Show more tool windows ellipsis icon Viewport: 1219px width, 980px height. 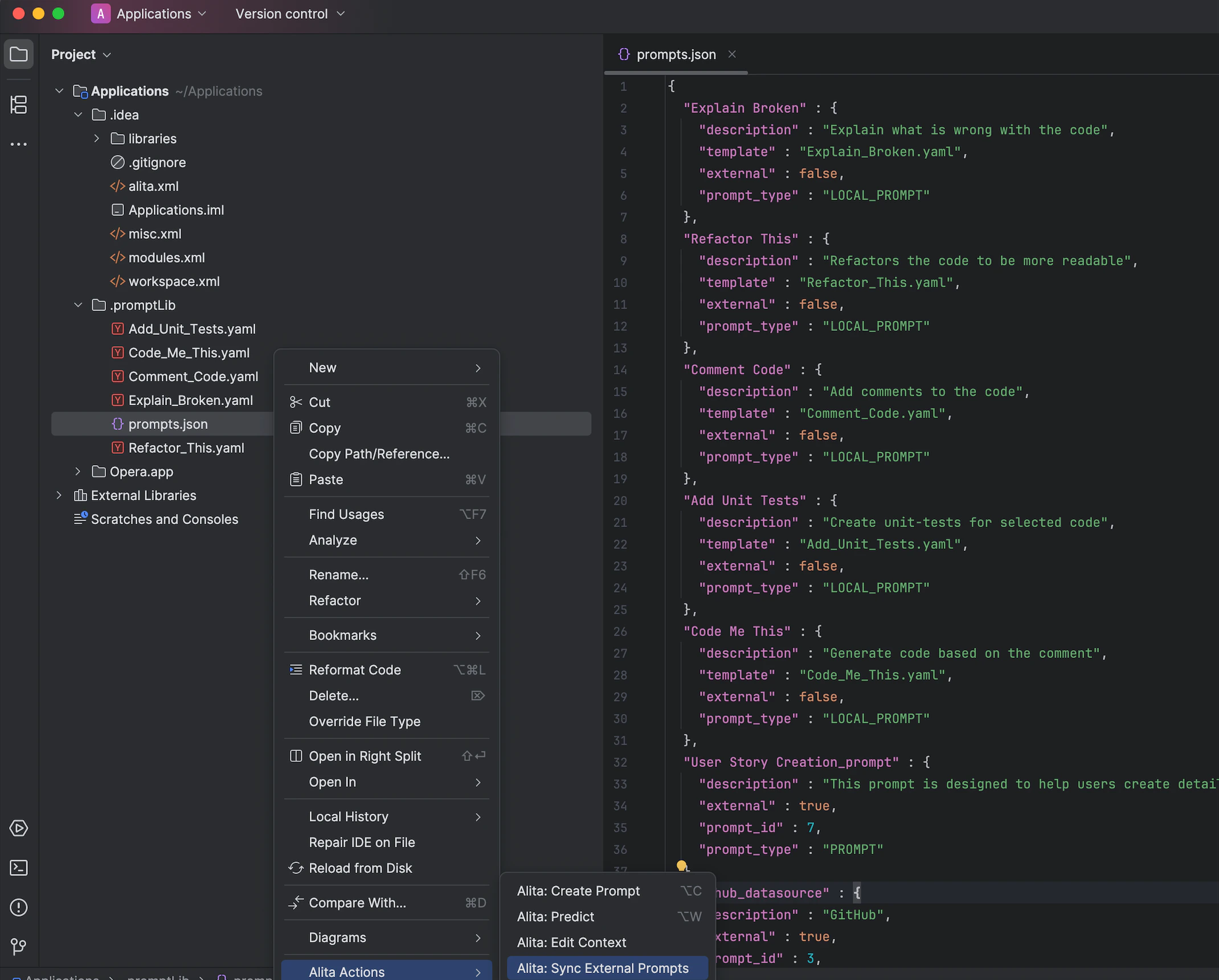(x=19, y=144)
